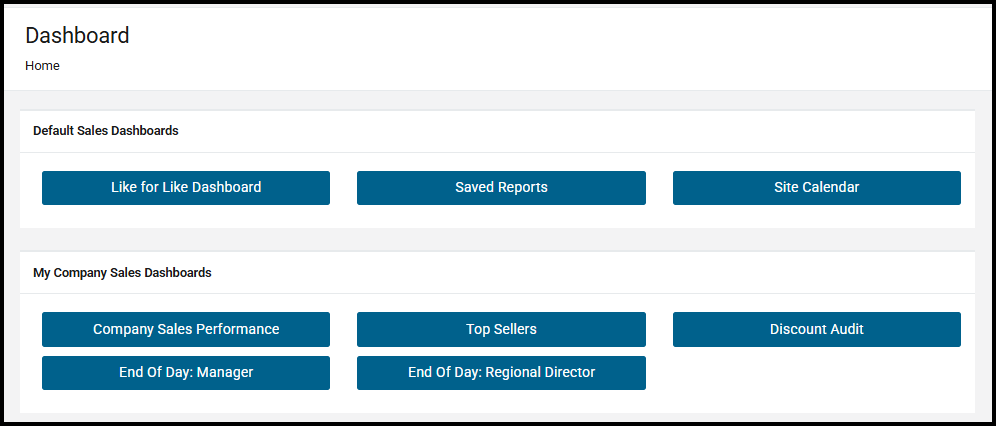Audit discounts via Discount Audit

tap(816, 329)
